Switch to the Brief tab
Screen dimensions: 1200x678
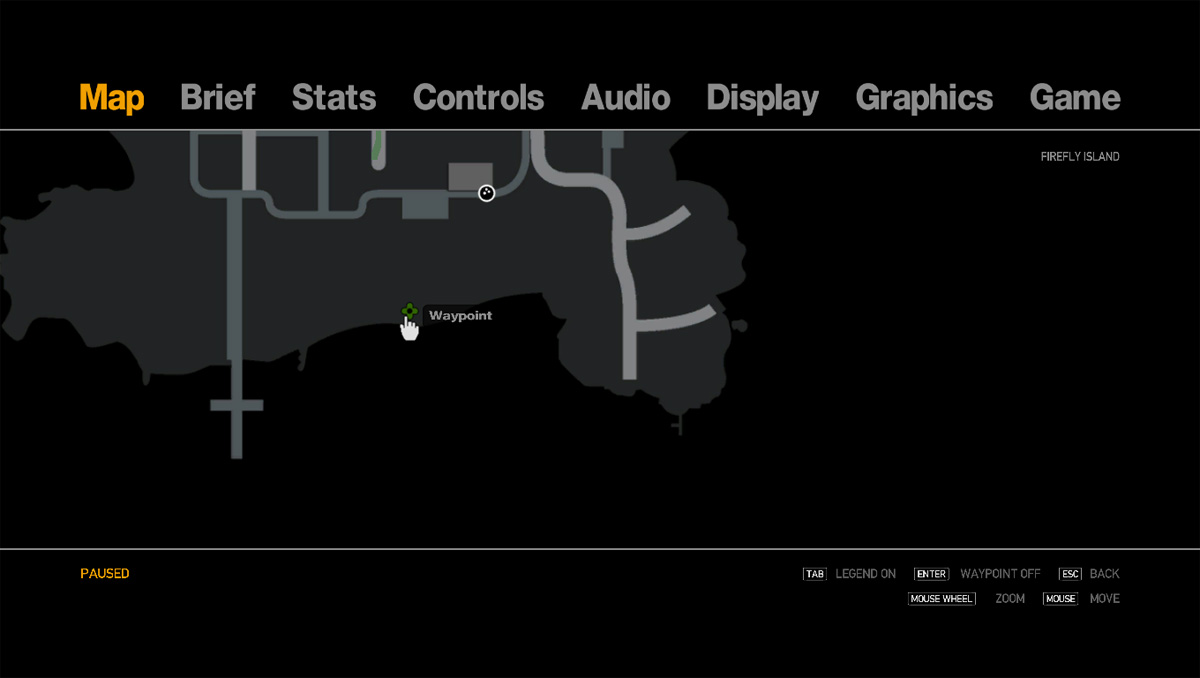point(218,98)
